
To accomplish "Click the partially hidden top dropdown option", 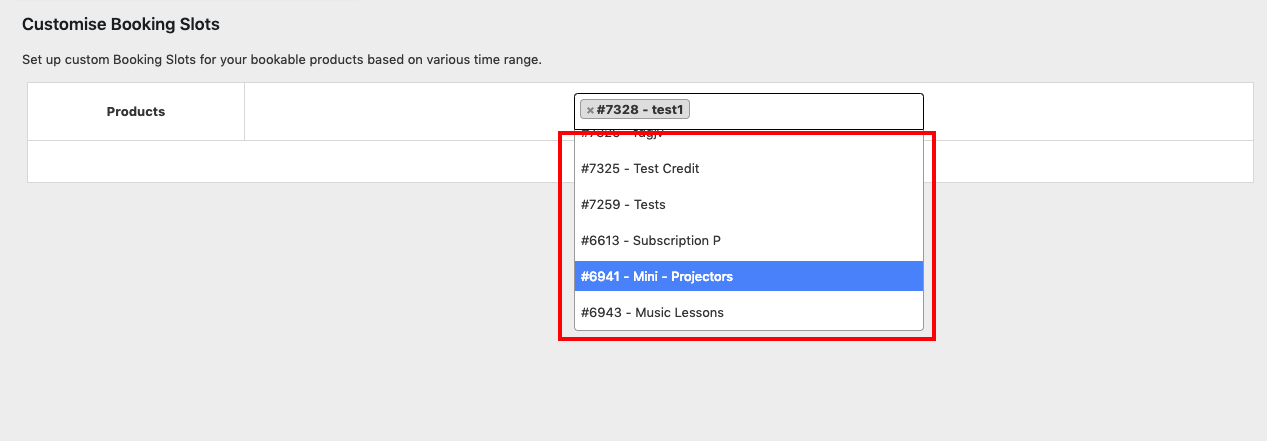I will (x=748, y=136).
